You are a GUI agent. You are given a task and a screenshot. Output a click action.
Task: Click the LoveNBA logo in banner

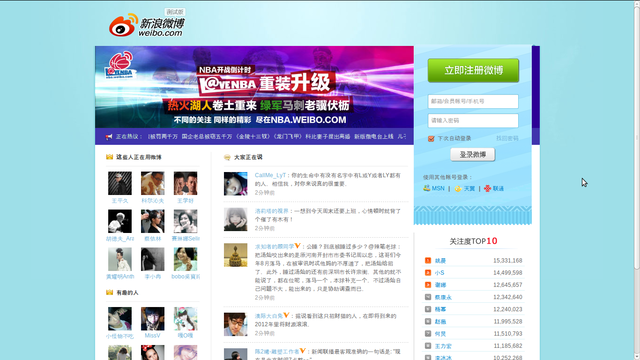coord(119,65)
